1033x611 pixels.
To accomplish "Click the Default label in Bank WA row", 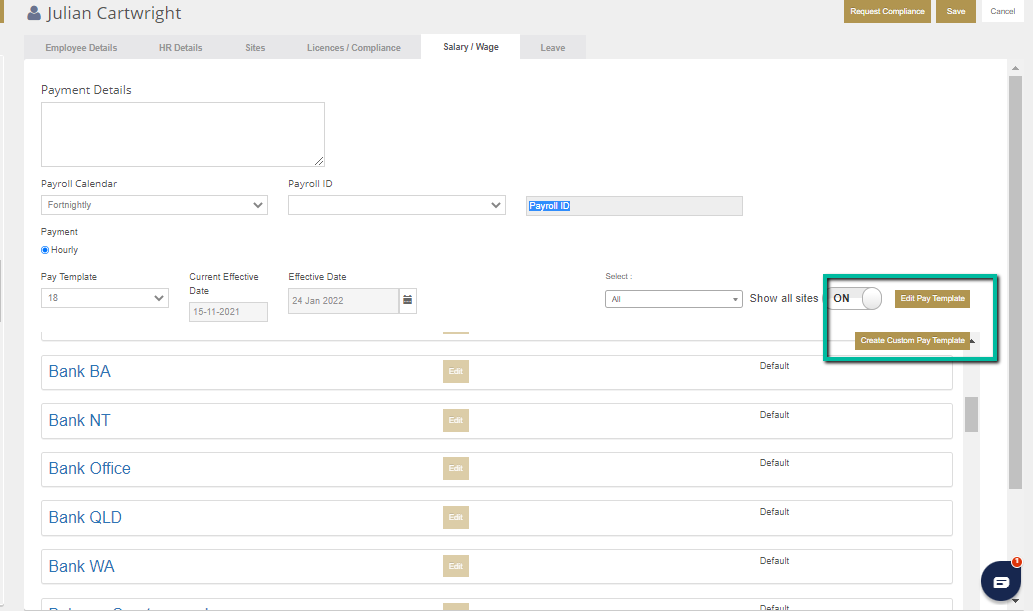I will [774, 560].
